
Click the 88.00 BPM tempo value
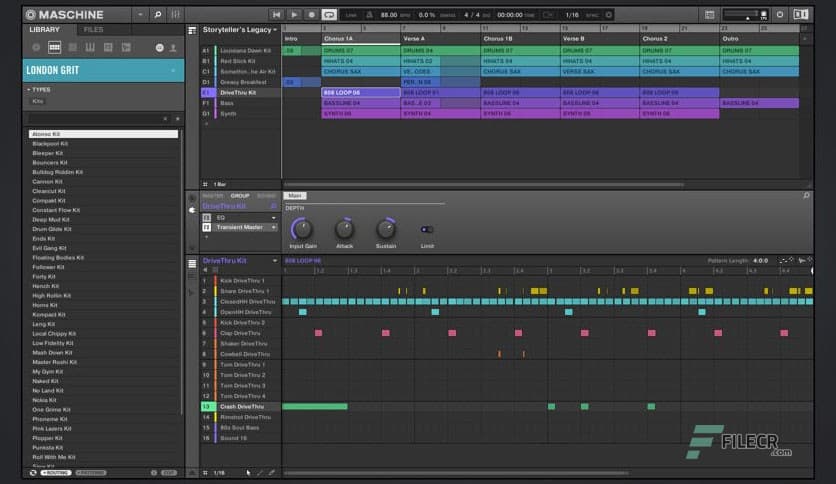click(389, 15)
